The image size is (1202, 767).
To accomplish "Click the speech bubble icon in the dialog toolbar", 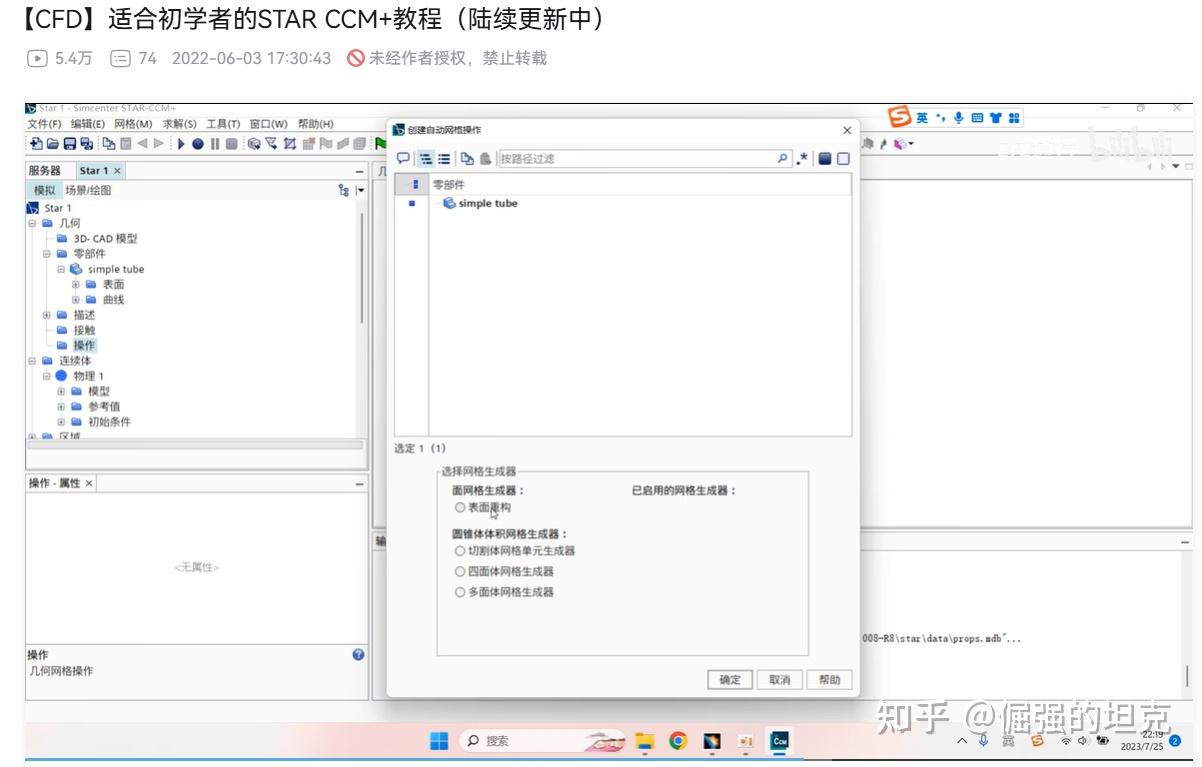I will point(403,158).
